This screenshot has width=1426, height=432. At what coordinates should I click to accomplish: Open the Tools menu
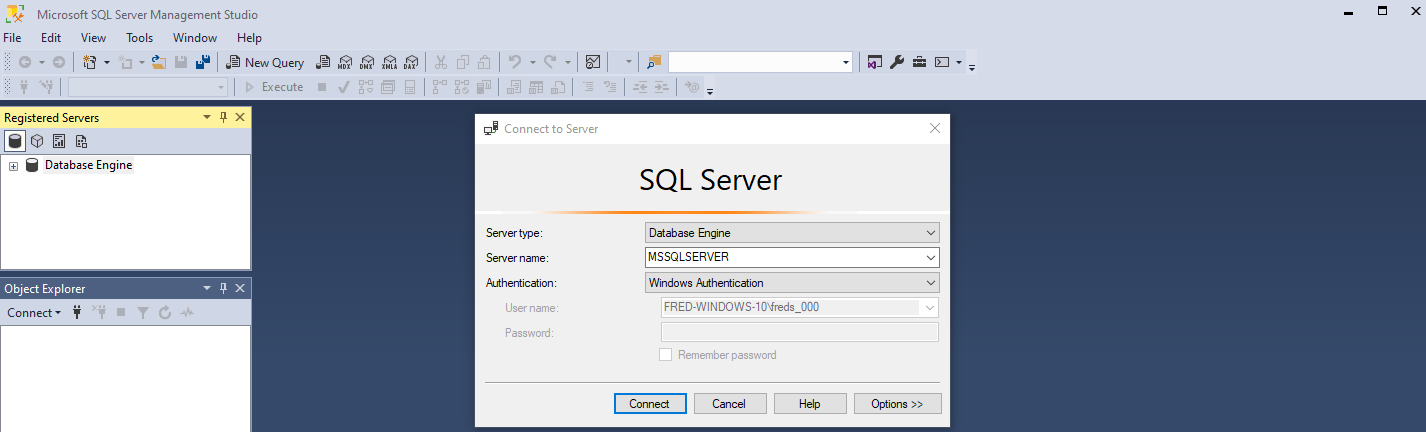139,38
